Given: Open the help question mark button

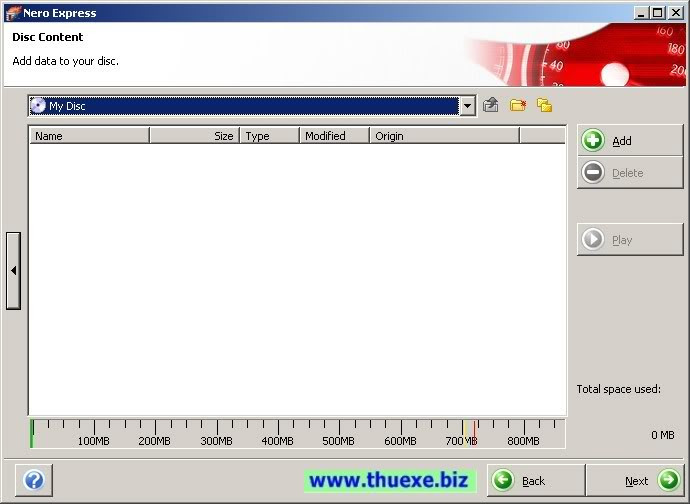Looking at the screenshot, I should click(34, 480).
